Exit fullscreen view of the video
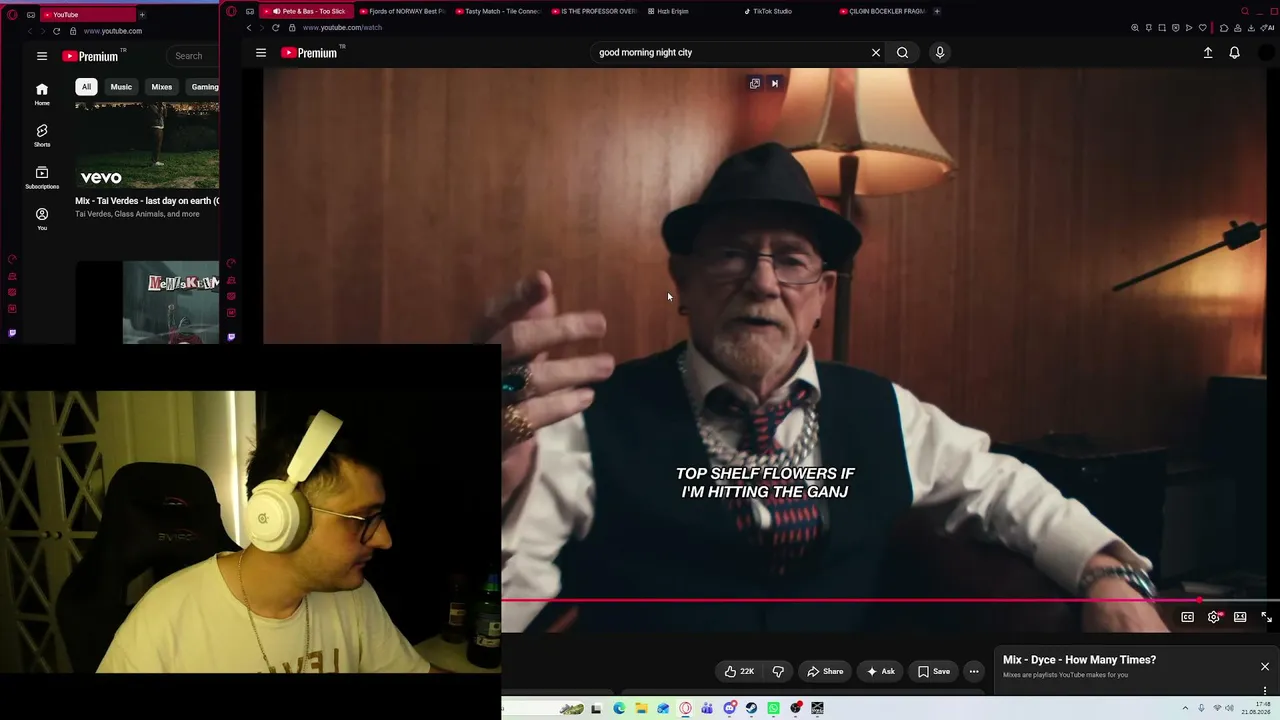This screenshot has width=1280, height=720. tap(1266, 617)
